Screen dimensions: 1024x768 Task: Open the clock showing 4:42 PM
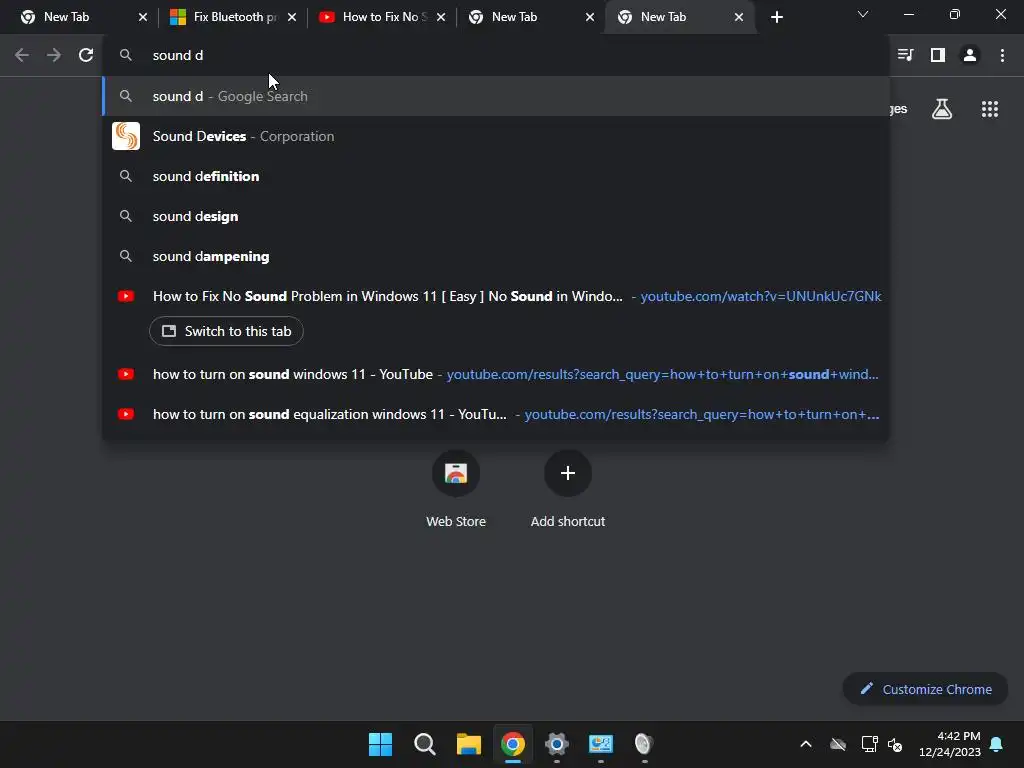(950, 744)
